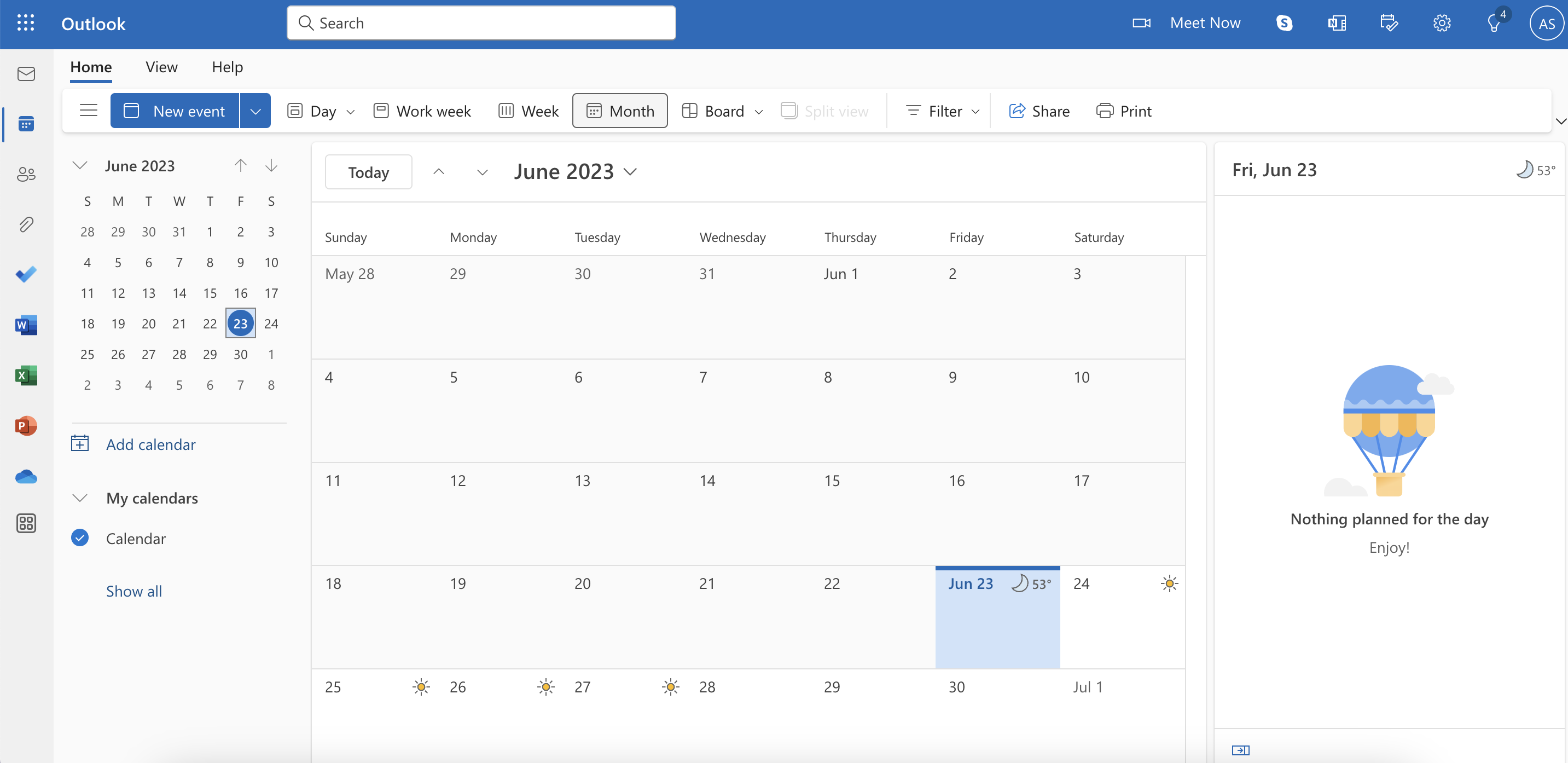Click the Today navigation button
The width and height of the screenshot is (1568, 763).
click(x=368, y=171)
